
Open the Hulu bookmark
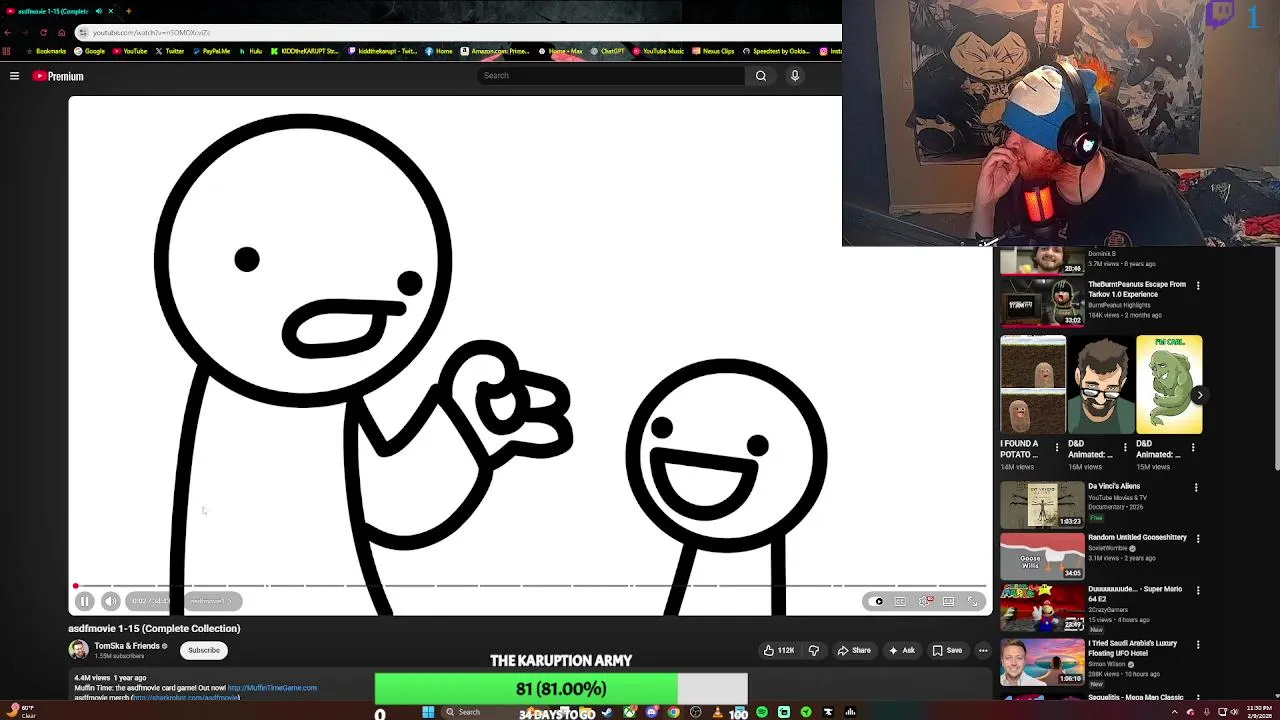click(251, 51)
